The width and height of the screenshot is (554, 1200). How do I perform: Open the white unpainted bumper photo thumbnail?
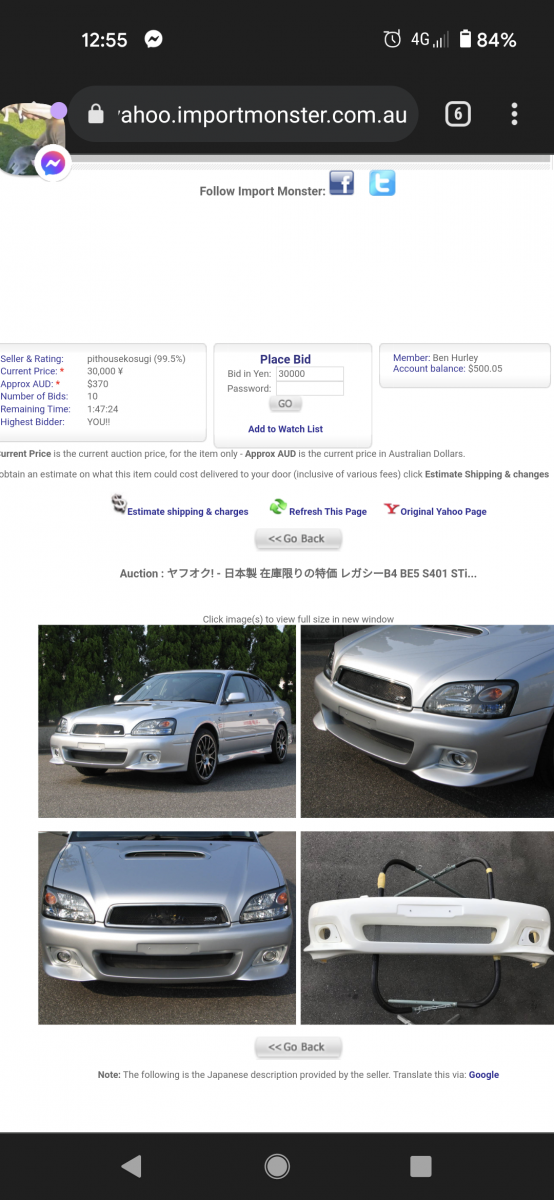click(427, 928)
